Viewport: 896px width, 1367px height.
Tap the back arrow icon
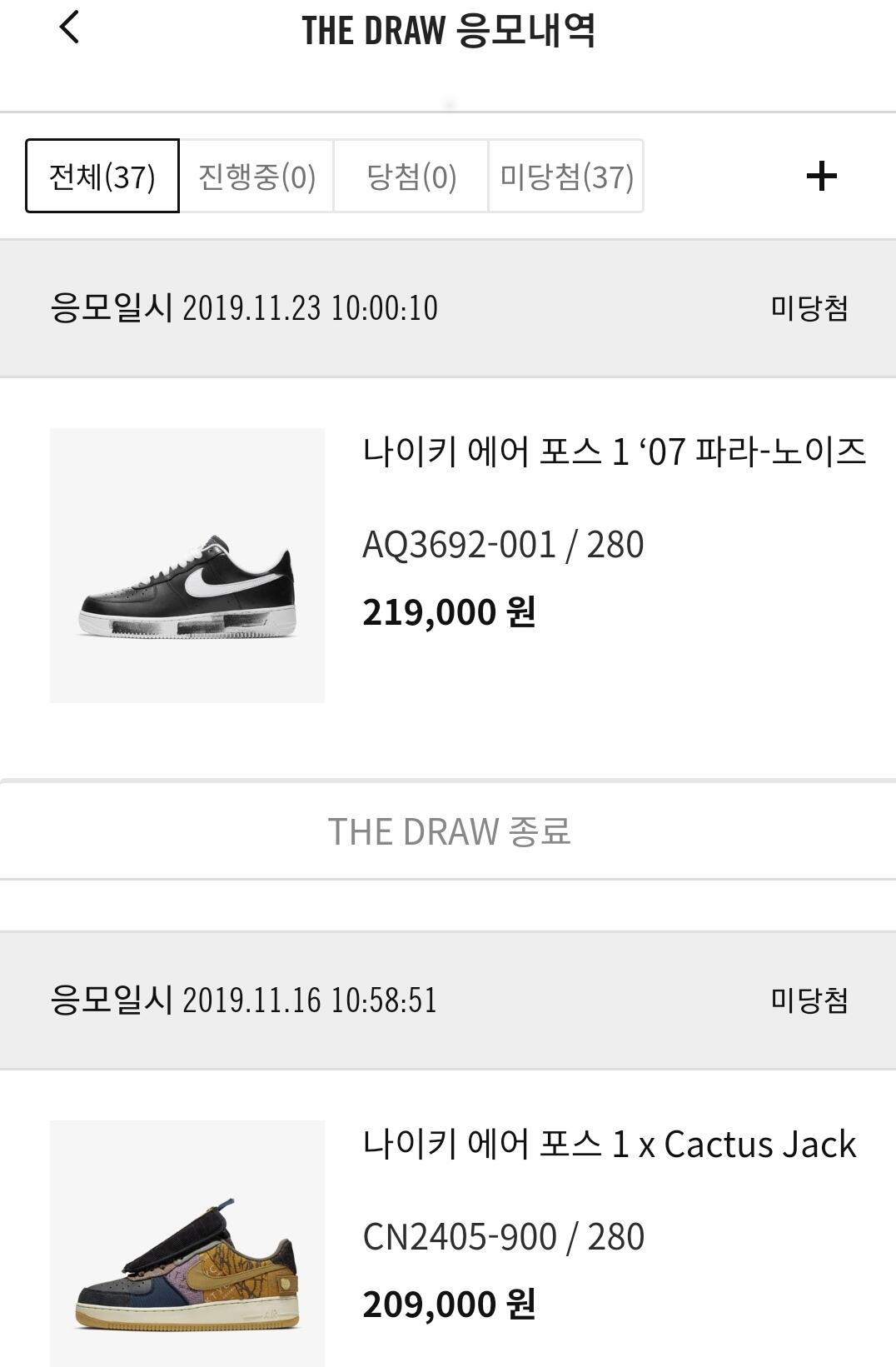pyautogui.click(x=69, y=27)
